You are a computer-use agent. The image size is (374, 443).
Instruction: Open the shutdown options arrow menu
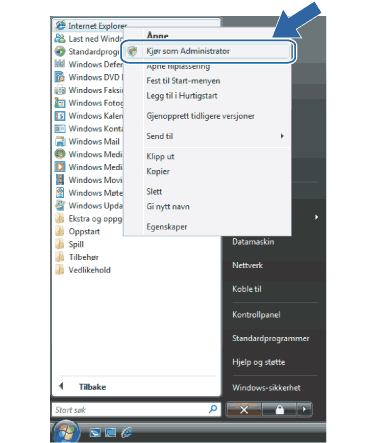coord(304,409)
